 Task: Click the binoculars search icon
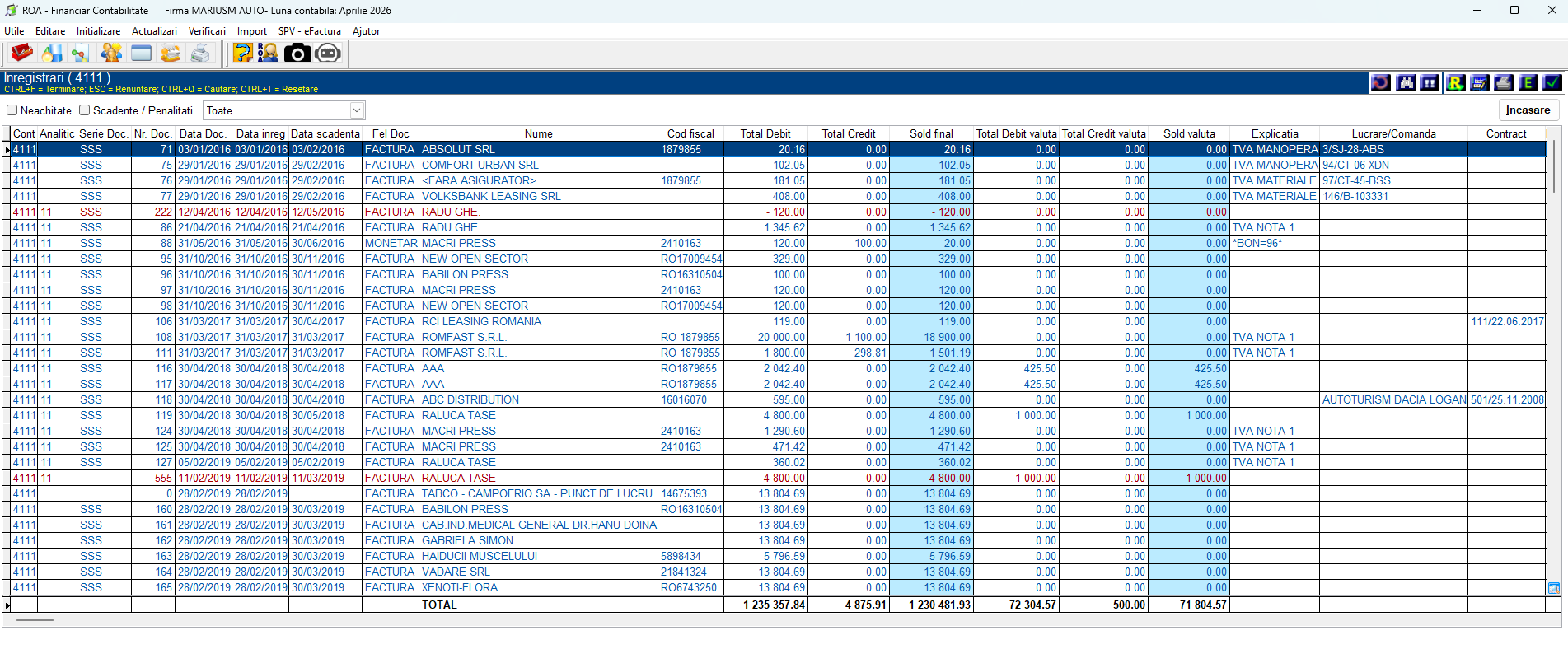pos(1406,82)
